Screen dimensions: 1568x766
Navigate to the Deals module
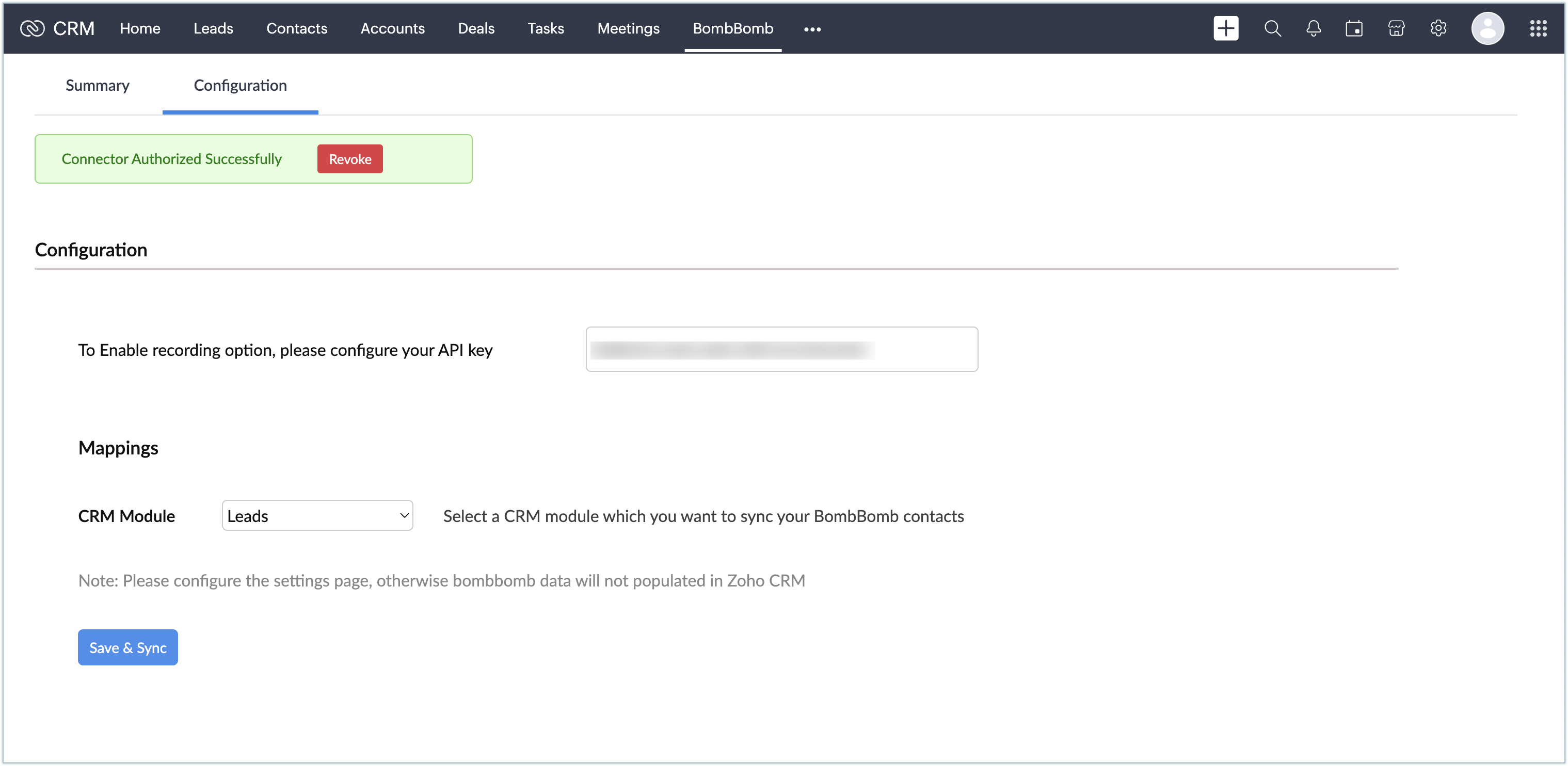coord(476,28)
